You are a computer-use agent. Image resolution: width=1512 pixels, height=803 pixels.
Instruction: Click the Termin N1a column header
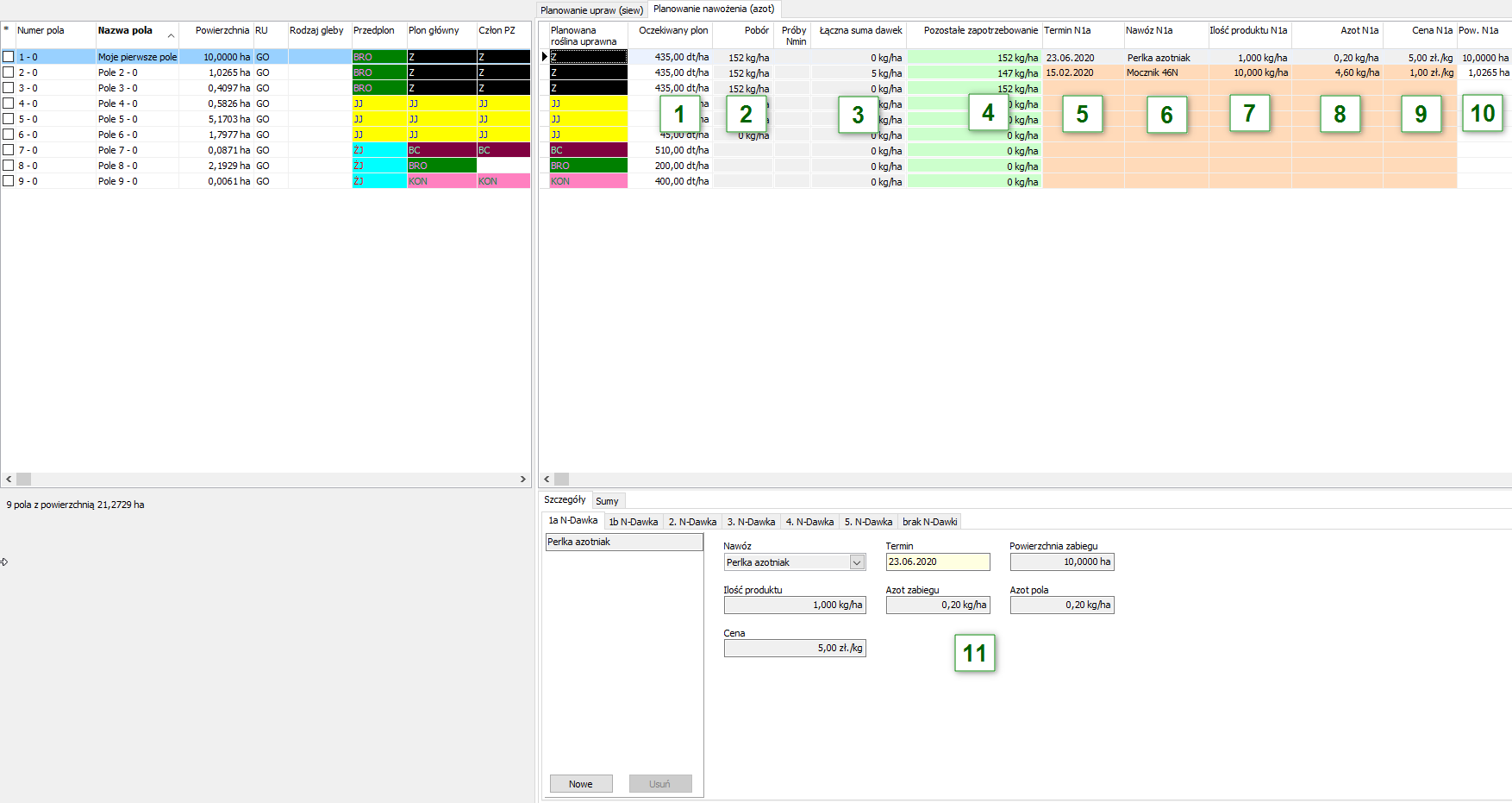pos(1083,35)
